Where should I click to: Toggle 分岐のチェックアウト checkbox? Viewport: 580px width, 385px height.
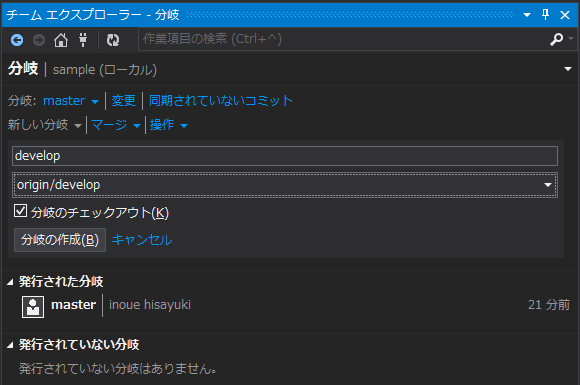tap(20, 211)
